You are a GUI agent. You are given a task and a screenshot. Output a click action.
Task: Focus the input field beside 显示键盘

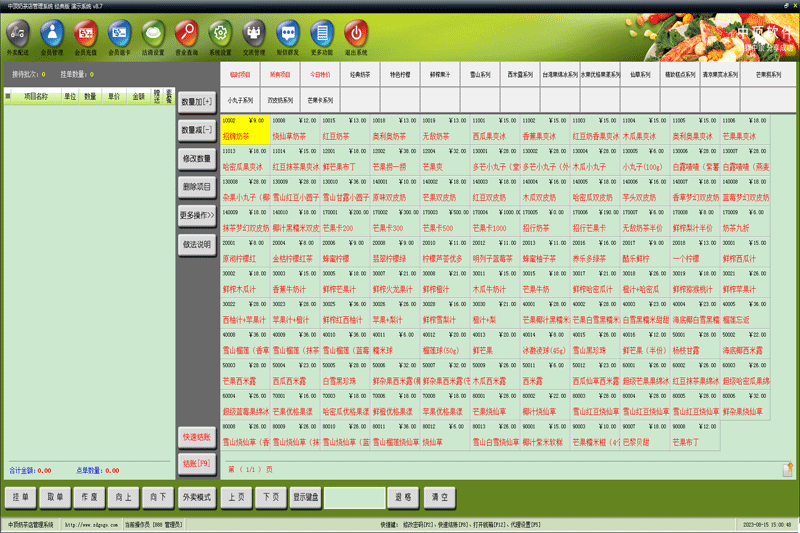click(355, 498)
